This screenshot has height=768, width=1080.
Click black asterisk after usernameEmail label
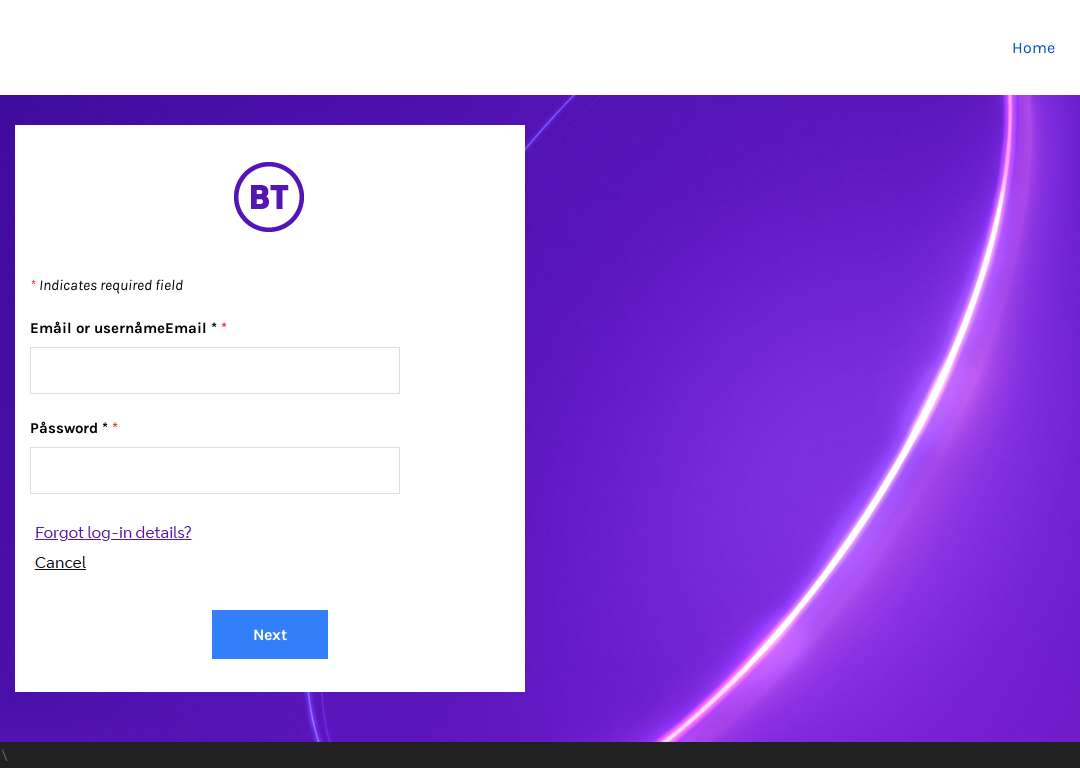[x=214, y=326]
